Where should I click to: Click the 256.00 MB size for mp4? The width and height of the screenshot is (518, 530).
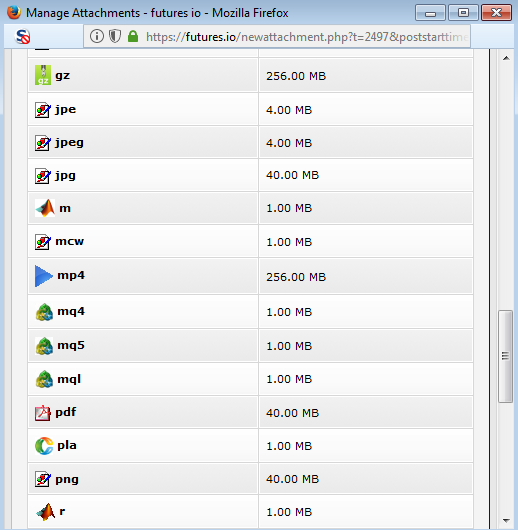(296, 277)
